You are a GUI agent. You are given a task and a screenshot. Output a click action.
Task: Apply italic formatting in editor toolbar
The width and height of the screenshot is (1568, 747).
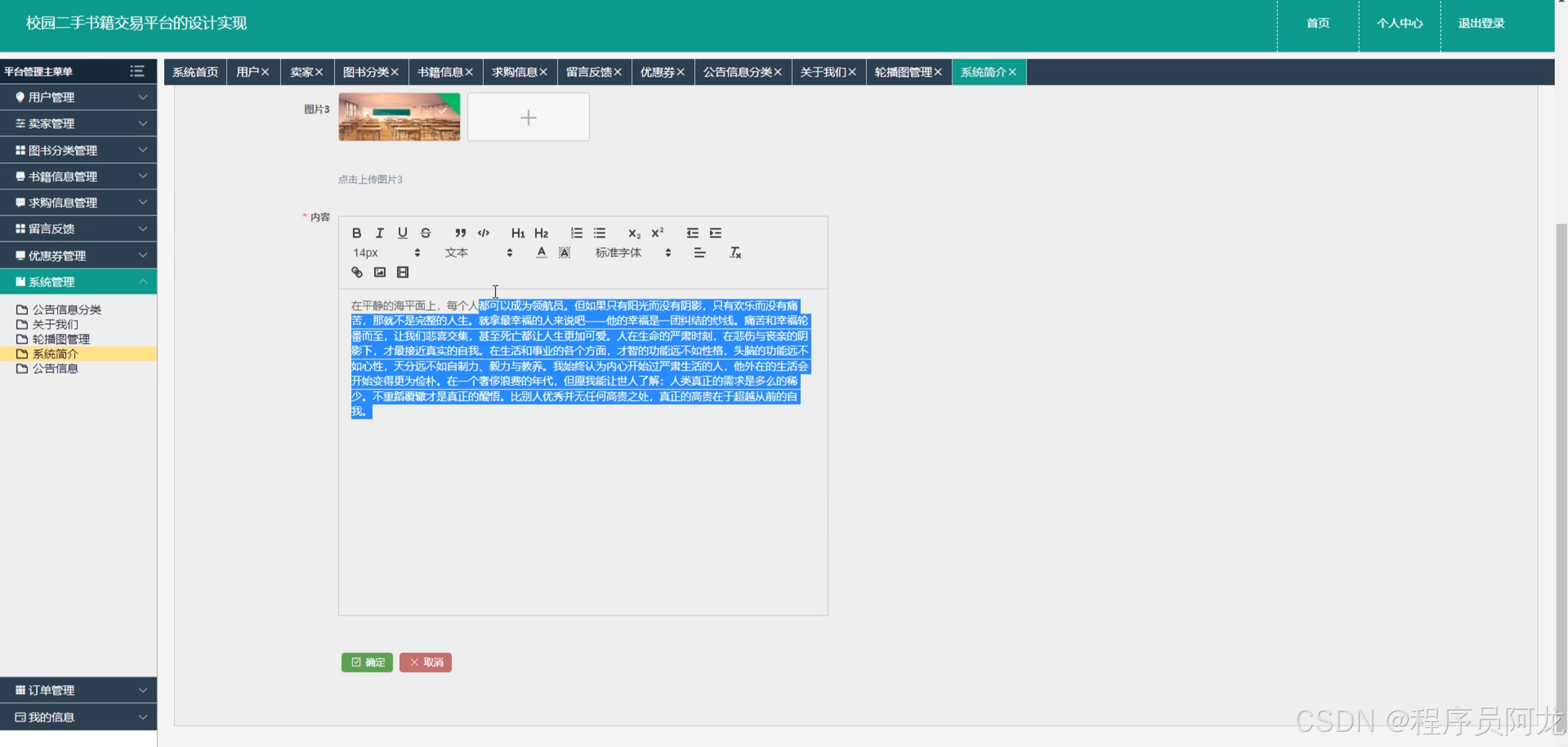click(380, 233)
